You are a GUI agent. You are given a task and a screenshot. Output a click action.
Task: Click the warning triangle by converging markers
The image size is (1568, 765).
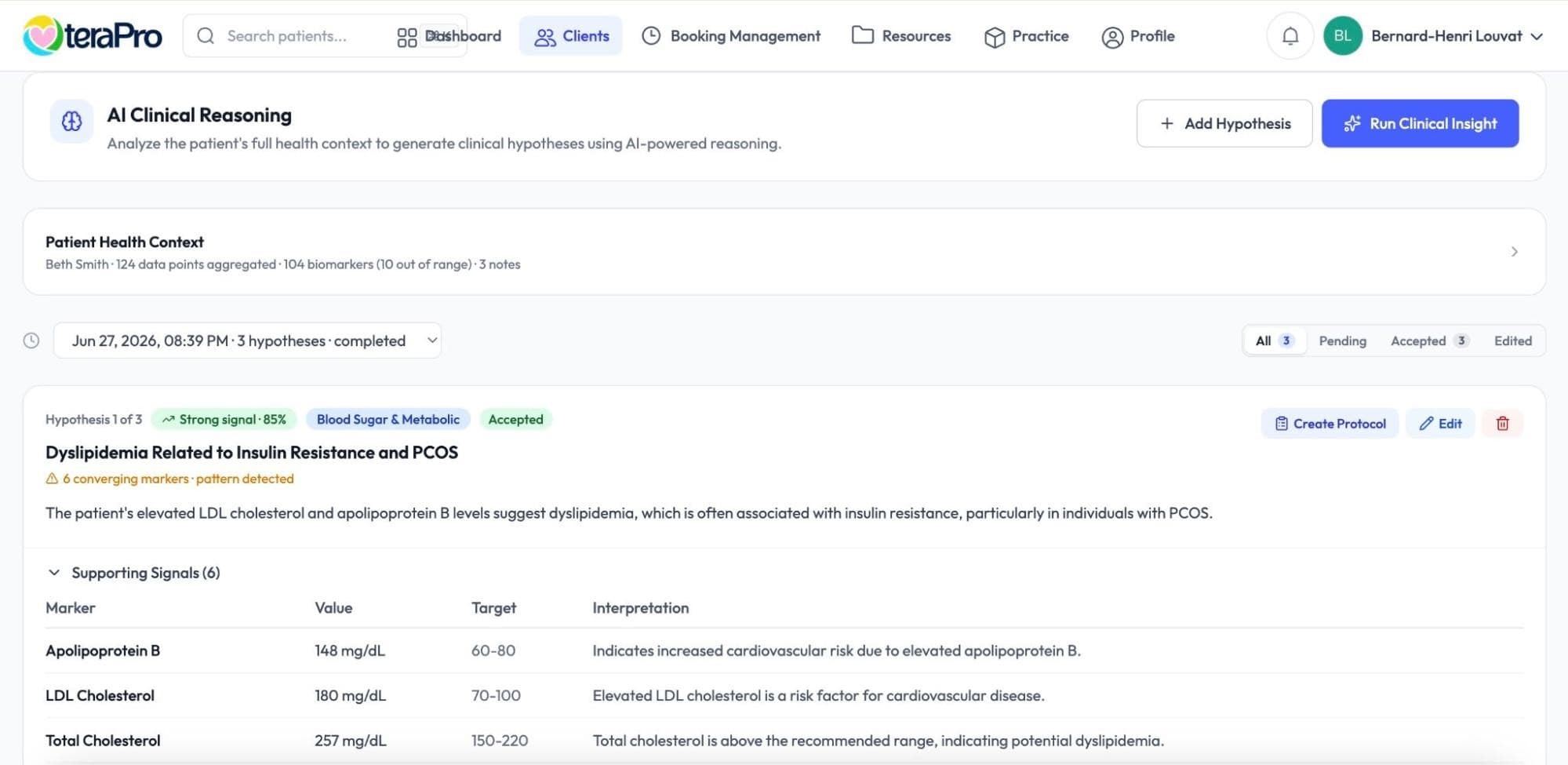point(52,479)
